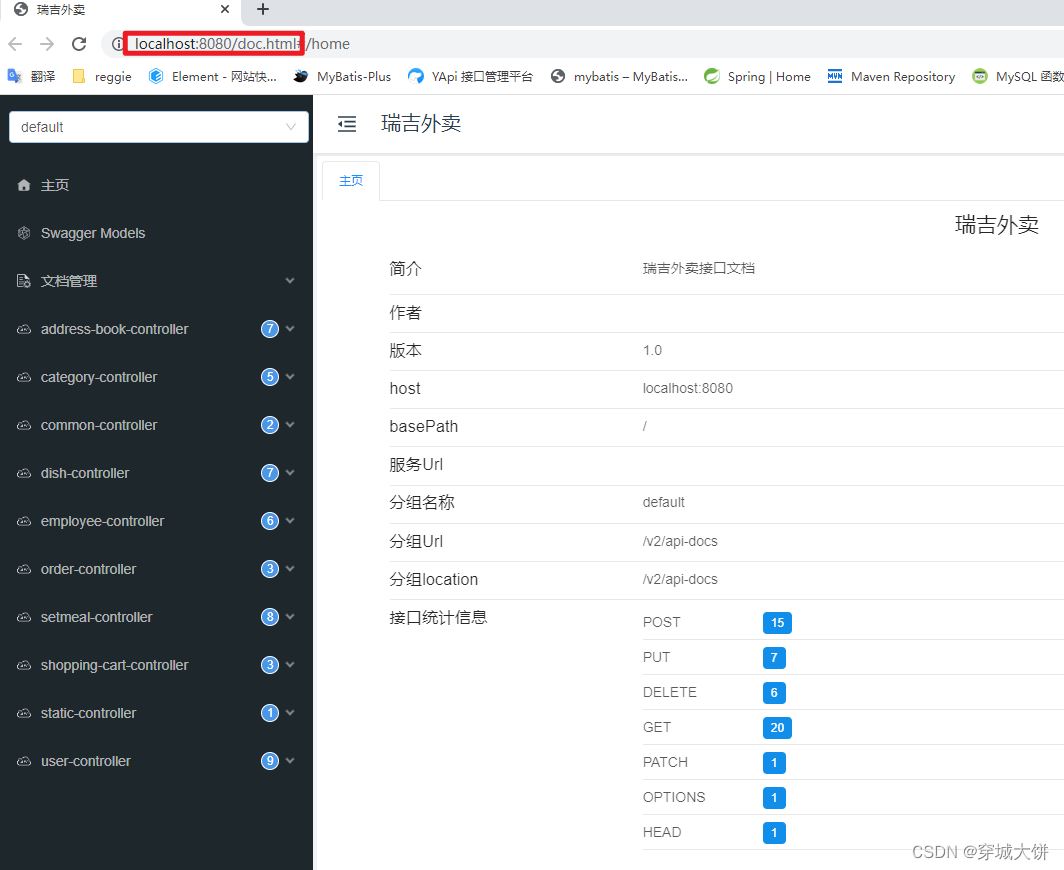Click the PATCH method label
This screenshot has height=870, width=1064.
point(665,763)
